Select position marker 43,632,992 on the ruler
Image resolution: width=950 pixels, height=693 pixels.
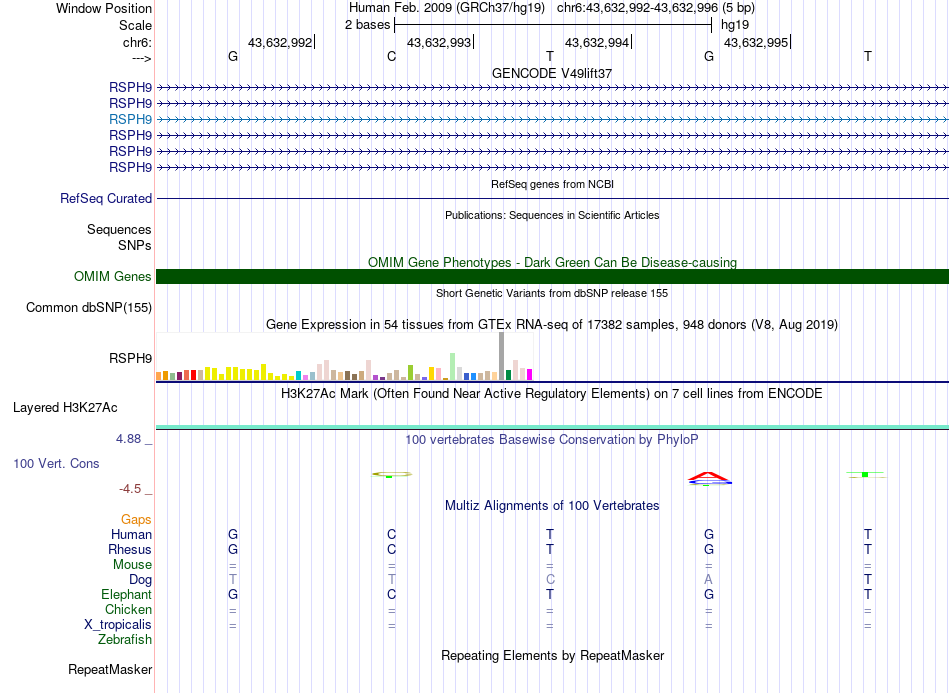point(280,42)
